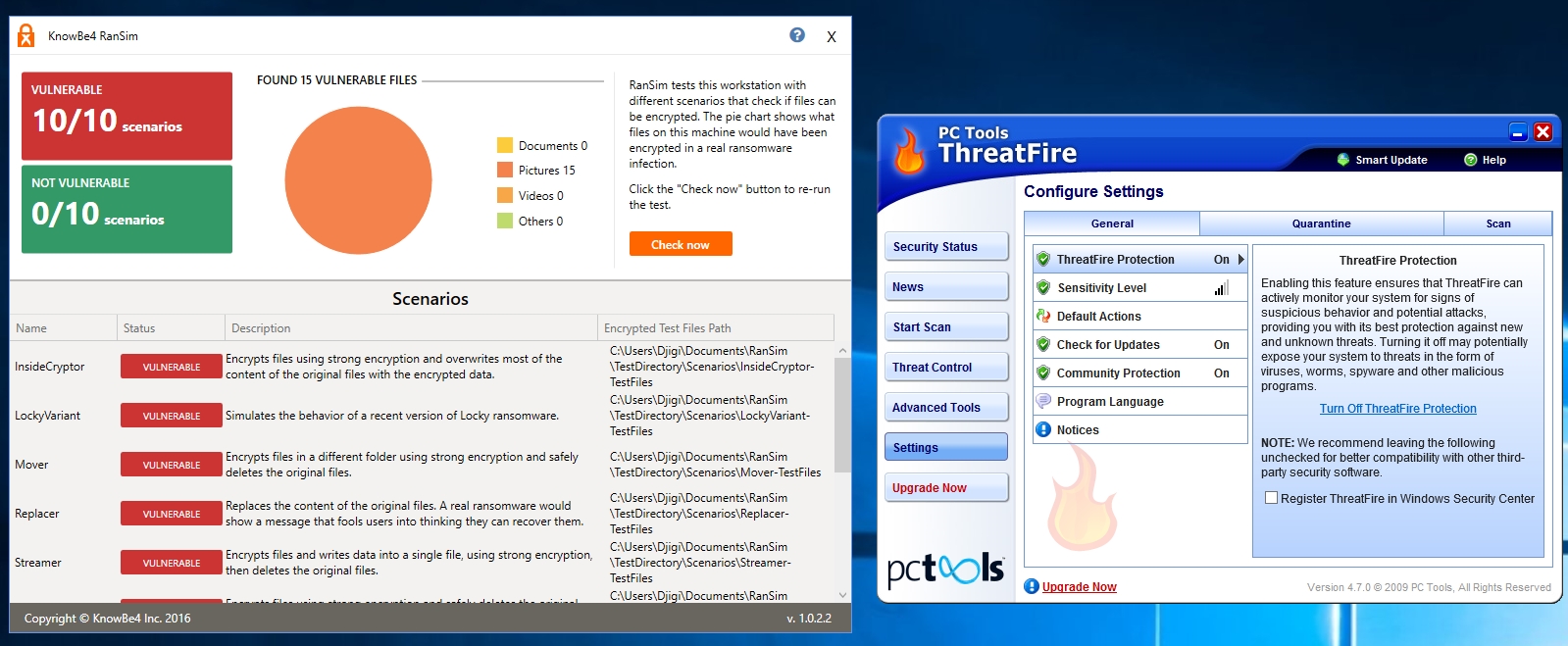Click the Encrypted Test Files Path header
1568x646 pixels.
pyautogui.click(x=716, y=328)
